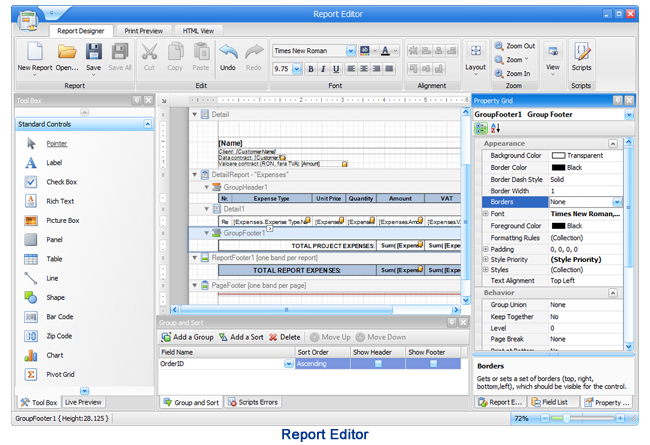Open the Report Explorer tab
650x445 pixels.
coord(500,402)
